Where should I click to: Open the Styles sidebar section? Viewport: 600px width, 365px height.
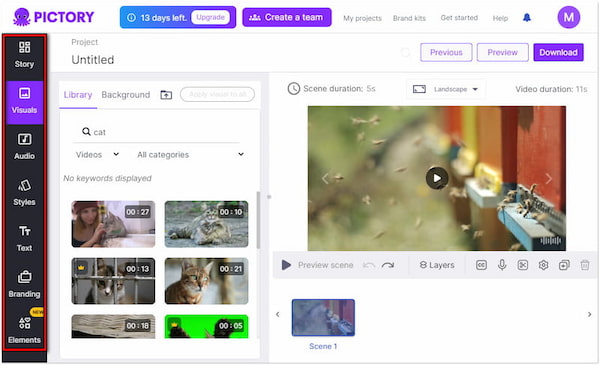point(24,192)
